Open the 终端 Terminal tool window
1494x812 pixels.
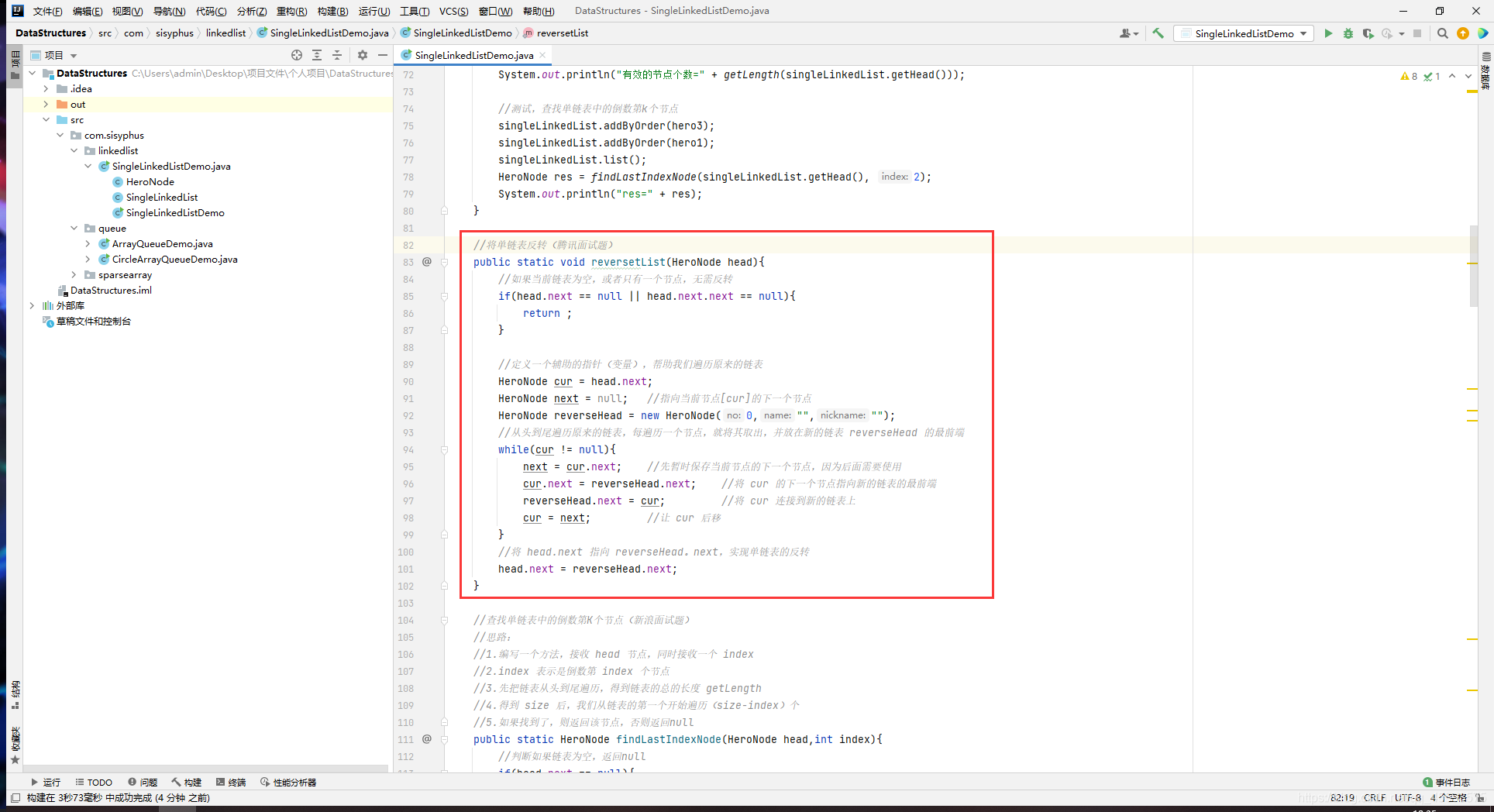pos(231,782)
